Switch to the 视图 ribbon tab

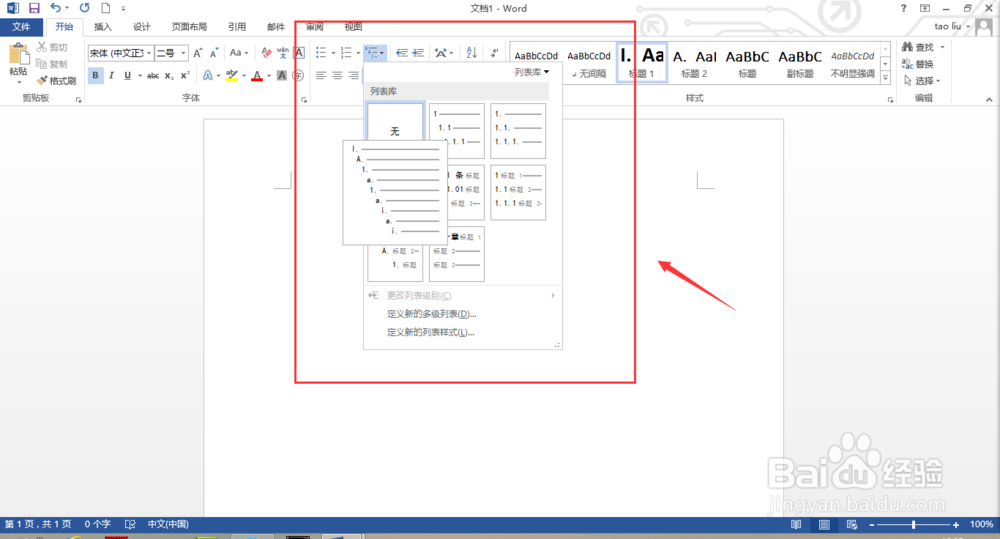[x=353, y=27]
